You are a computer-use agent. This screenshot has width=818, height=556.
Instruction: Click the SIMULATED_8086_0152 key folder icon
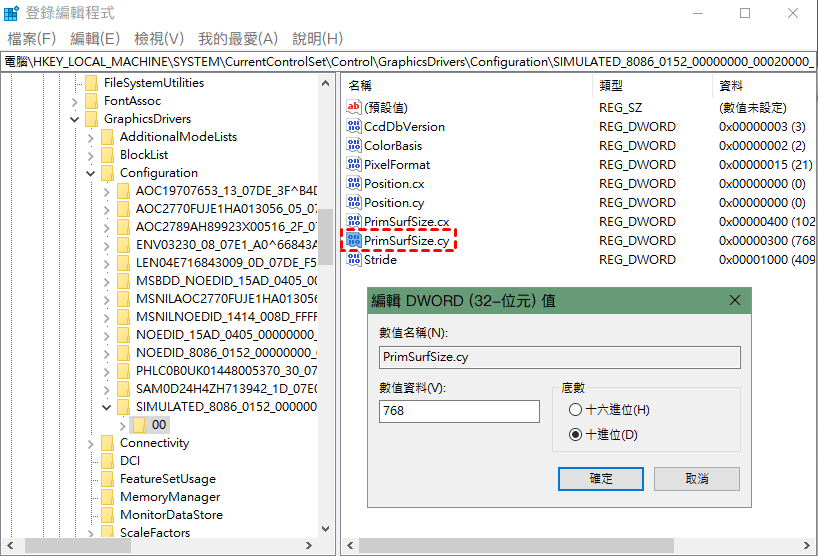[x=124, y=407]
